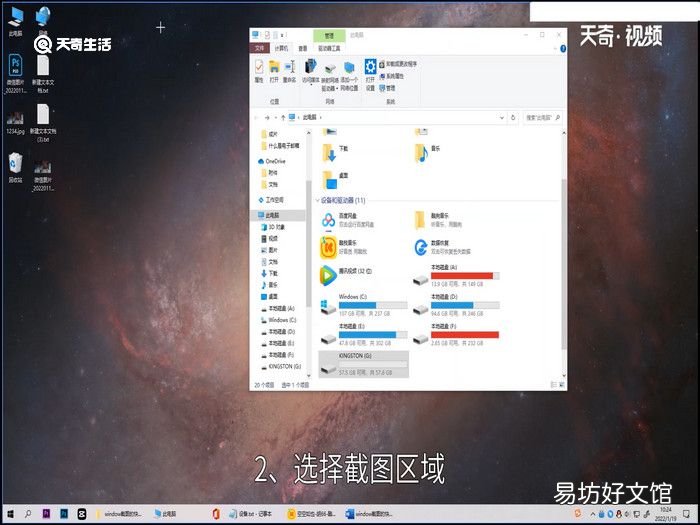The width and height of the screenshot is (700, 525).
Task: Select the Tencent Video device icon
Action: [329, 275]
